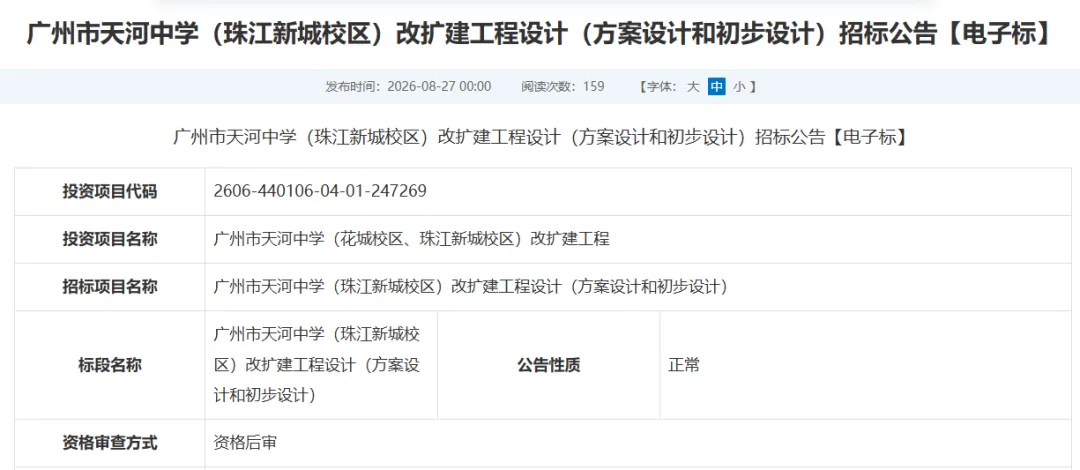Click the 资格后审 value cell
Image resolution: width=1080 pixels, height=470 pixels.
click(x=638, y=443)
